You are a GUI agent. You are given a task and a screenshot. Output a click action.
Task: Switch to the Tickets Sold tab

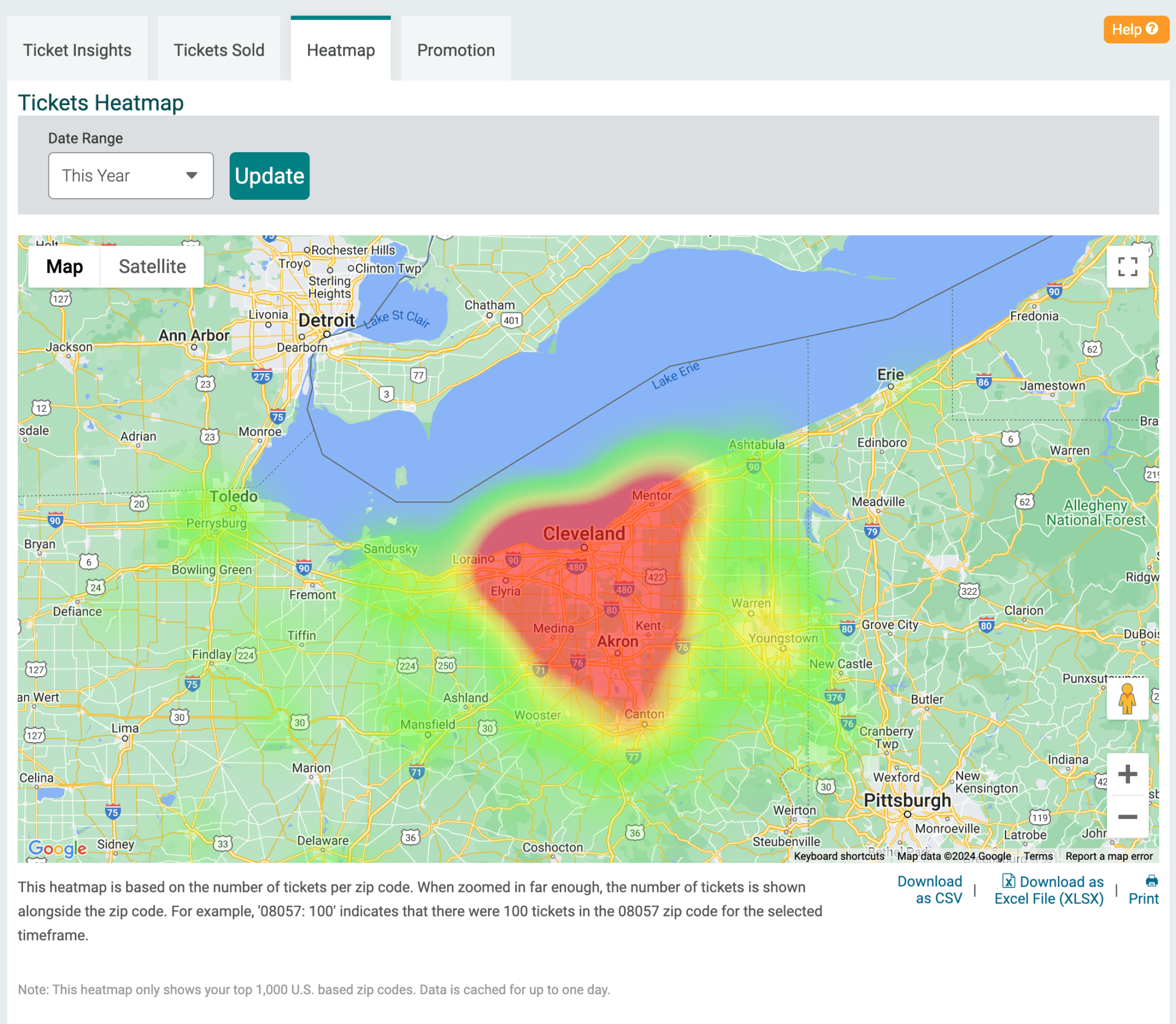pyautogui.click(x=219, y=51)
